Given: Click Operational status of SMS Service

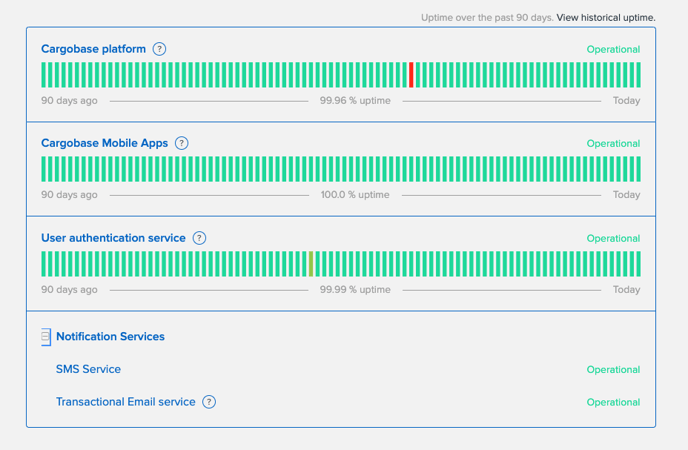Looking at the screenshot, I should click(613, 370).
